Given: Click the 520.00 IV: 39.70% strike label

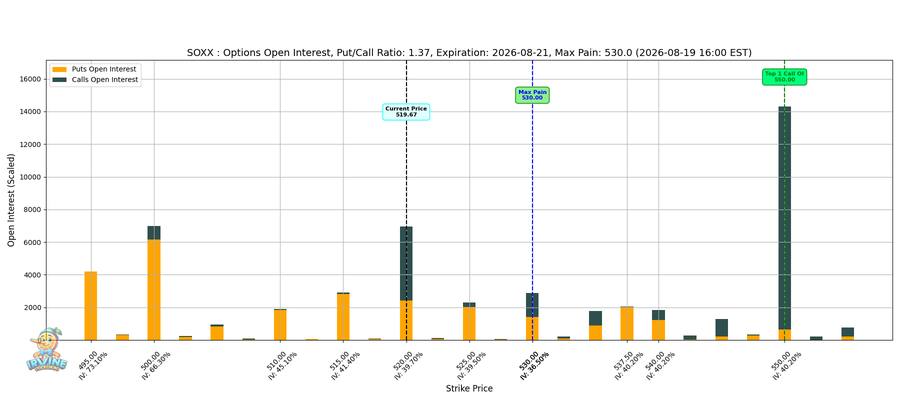Looking at the screenshot, I should [x=408, y=364].
